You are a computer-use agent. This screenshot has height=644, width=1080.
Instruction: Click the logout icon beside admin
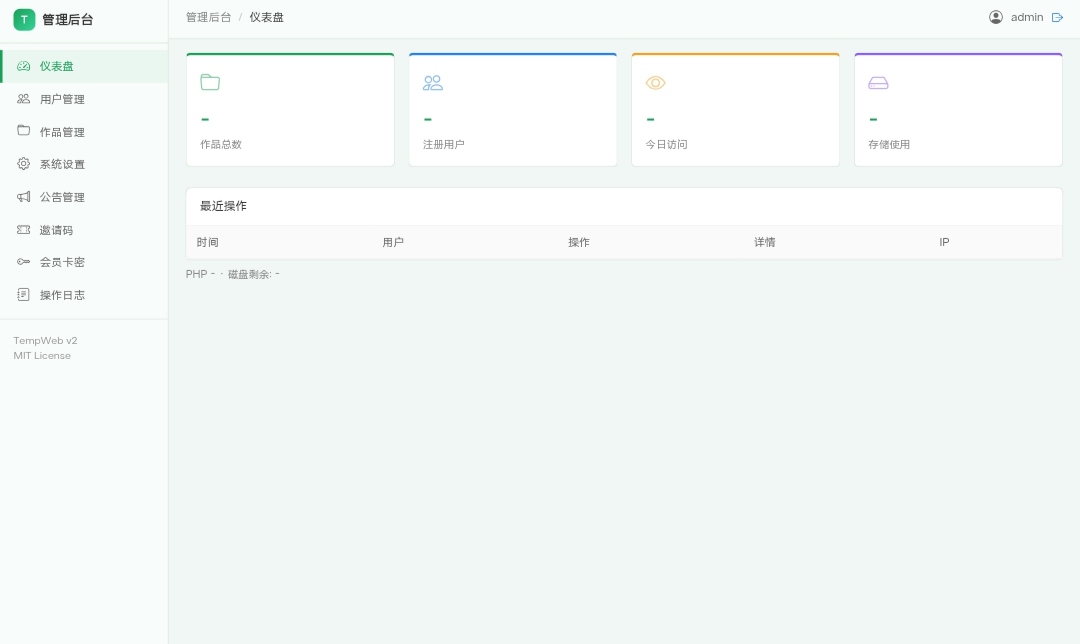tap(1057, 17)
